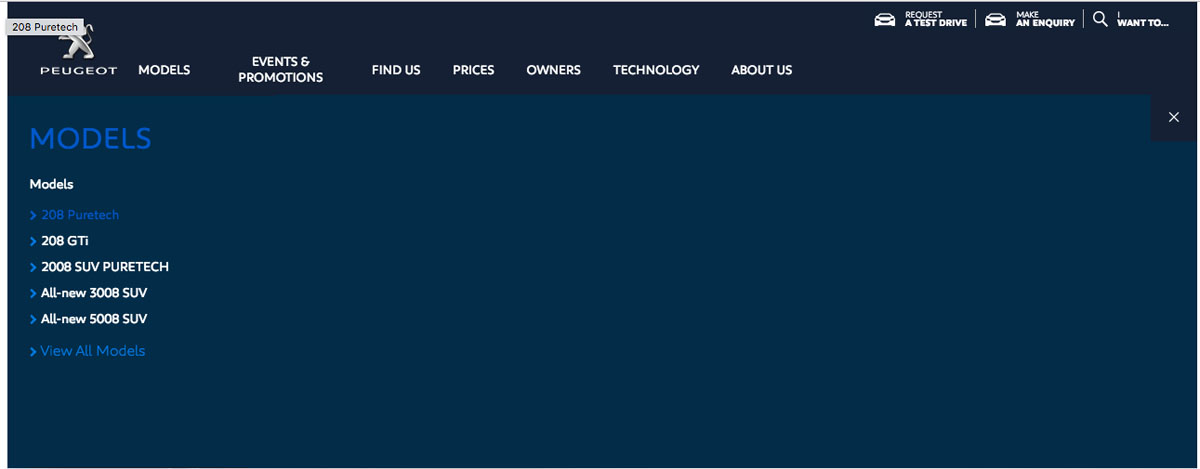Screen dimensions: 1200x469
Task: Close the Models panel with the X
Action: 1174,117
